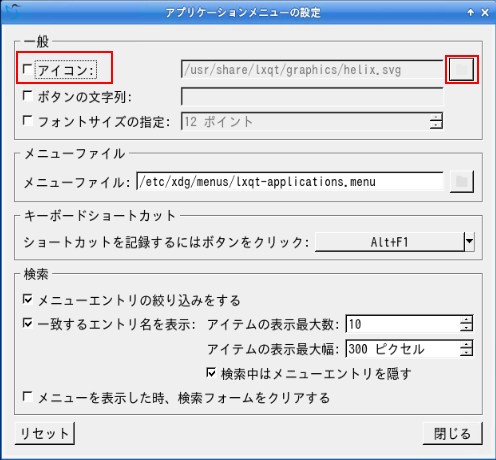Image resolution: width=496 pixels, height=460 pixels.
Task: Enable the ボタンの文字列 checkbox
Action: coord(27,96)
